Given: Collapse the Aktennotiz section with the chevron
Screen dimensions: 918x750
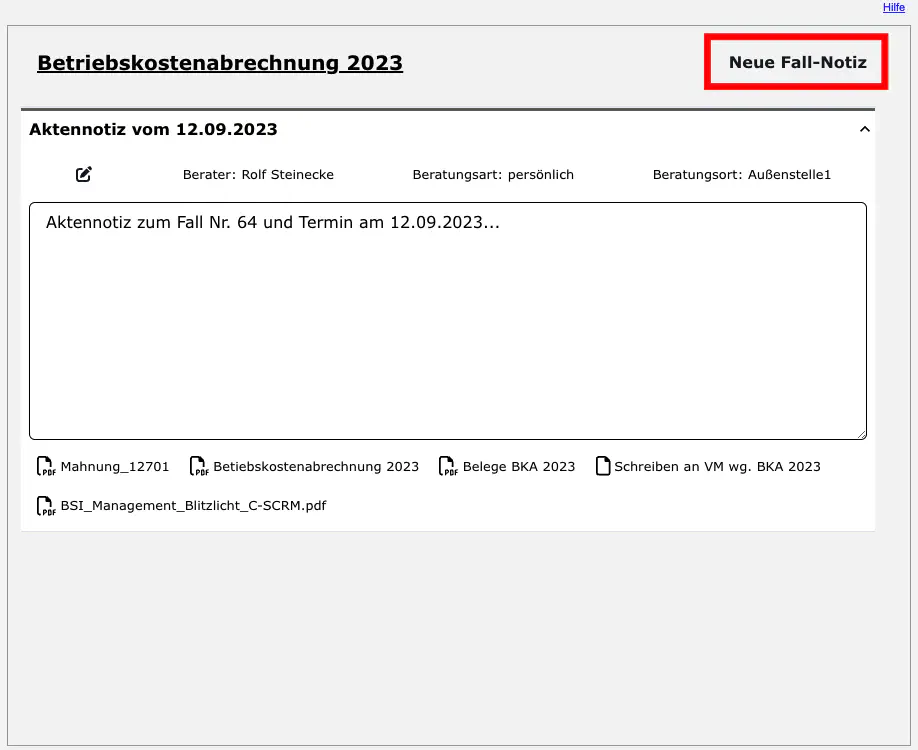Looking at the screenshot, I should click(x=865, y=129).
